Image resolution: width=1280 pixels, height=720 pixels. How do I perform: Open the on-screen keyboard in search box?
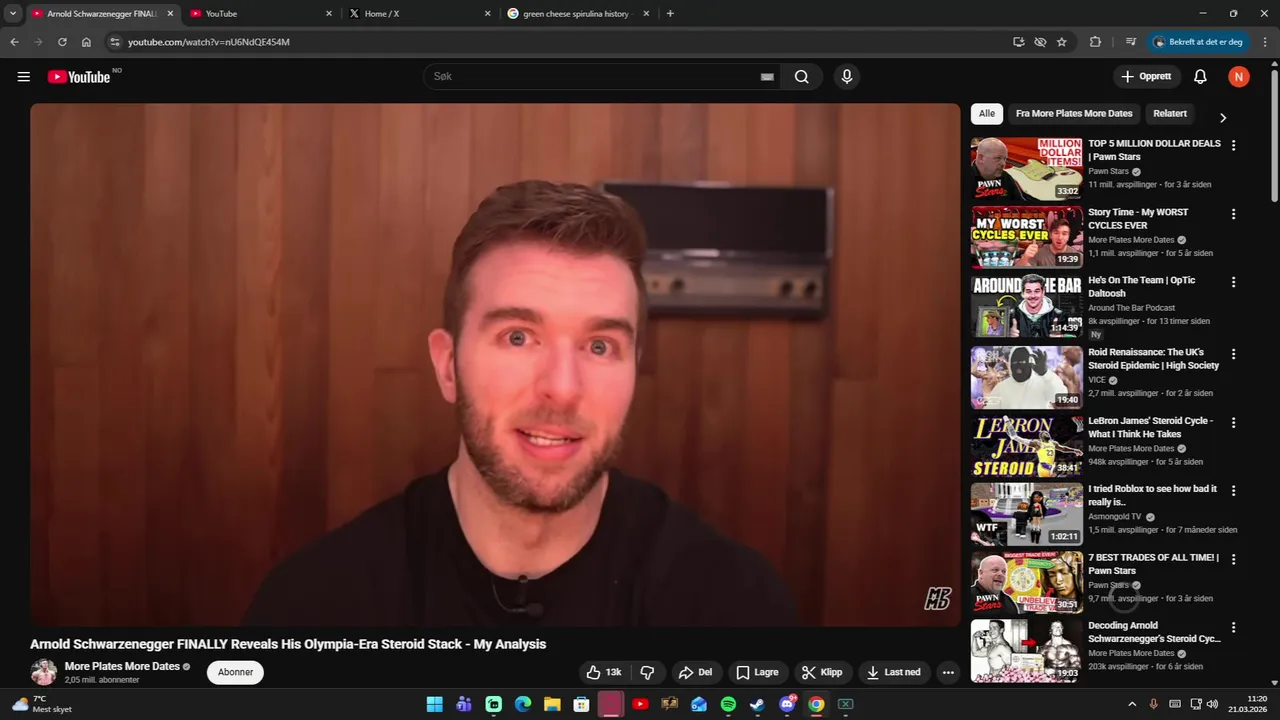[767, 77]
